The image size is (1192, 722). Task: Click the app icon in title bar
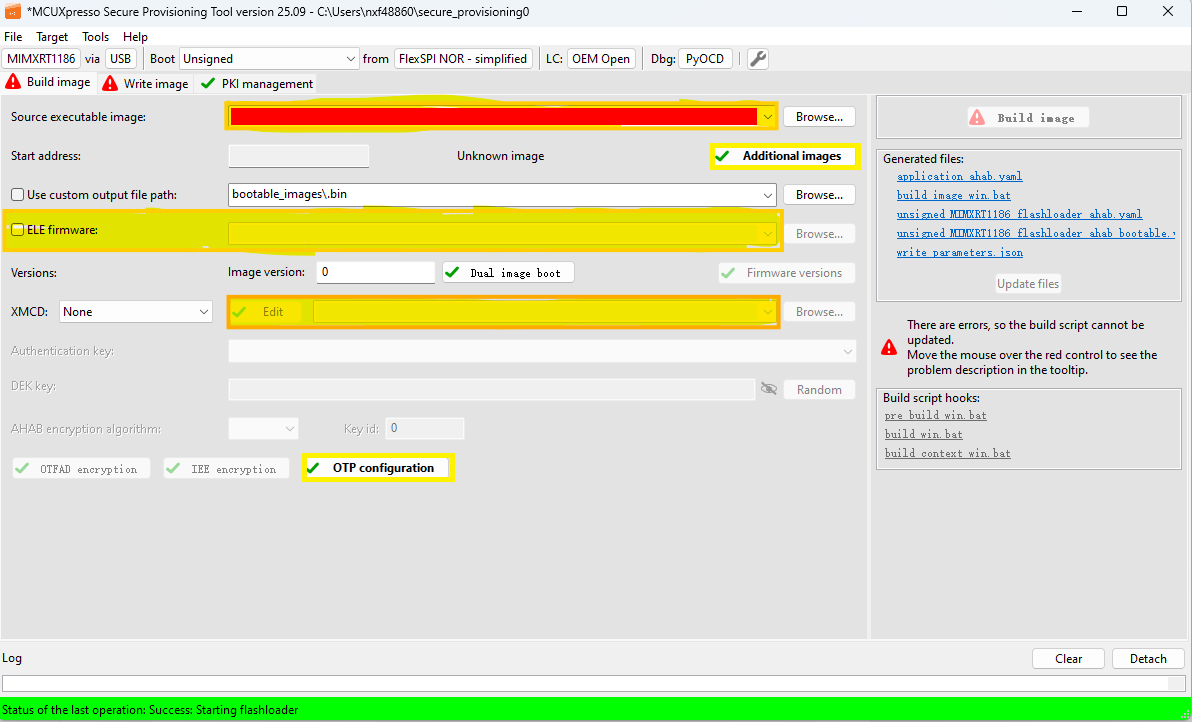pos(13,12)
